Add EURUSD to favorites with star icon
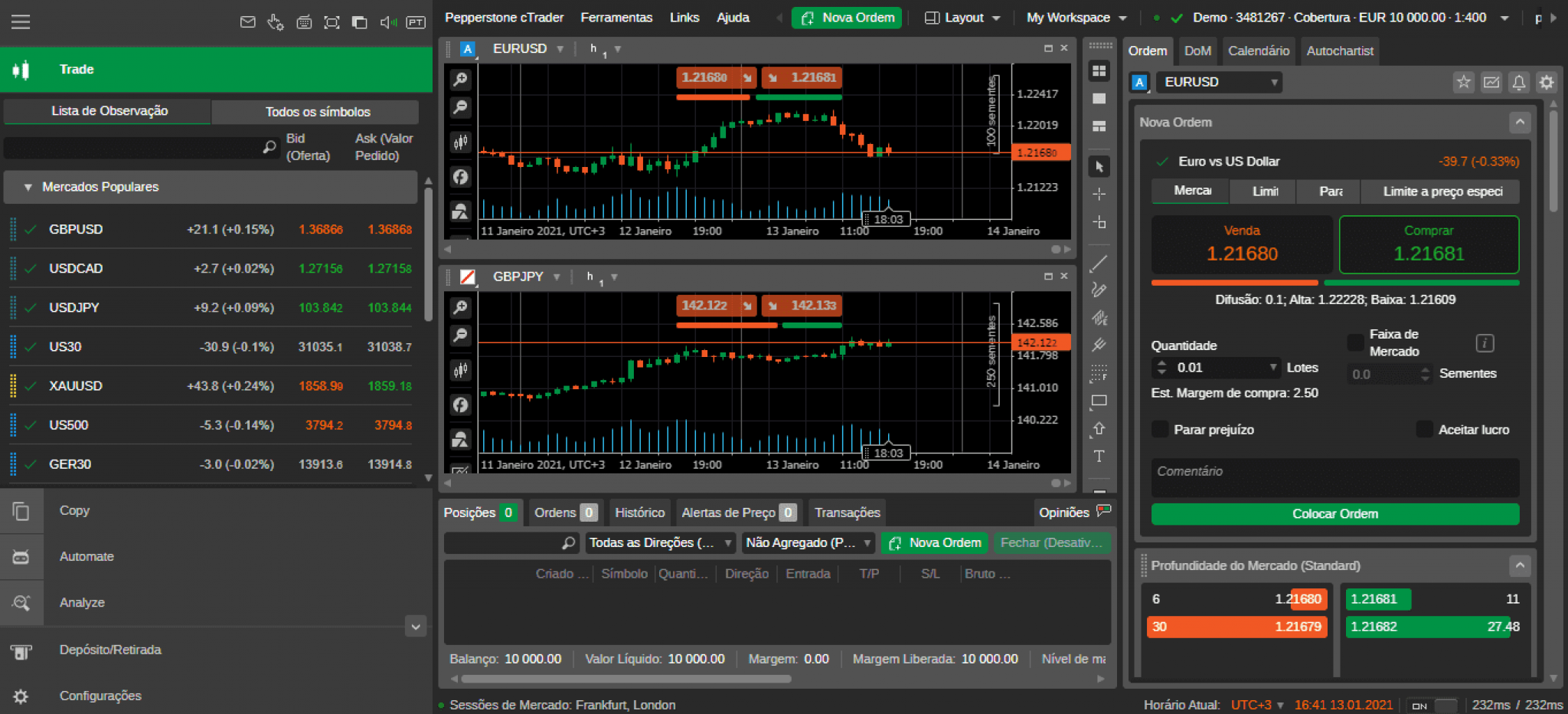1568x714 pixels. [1463, 82]
